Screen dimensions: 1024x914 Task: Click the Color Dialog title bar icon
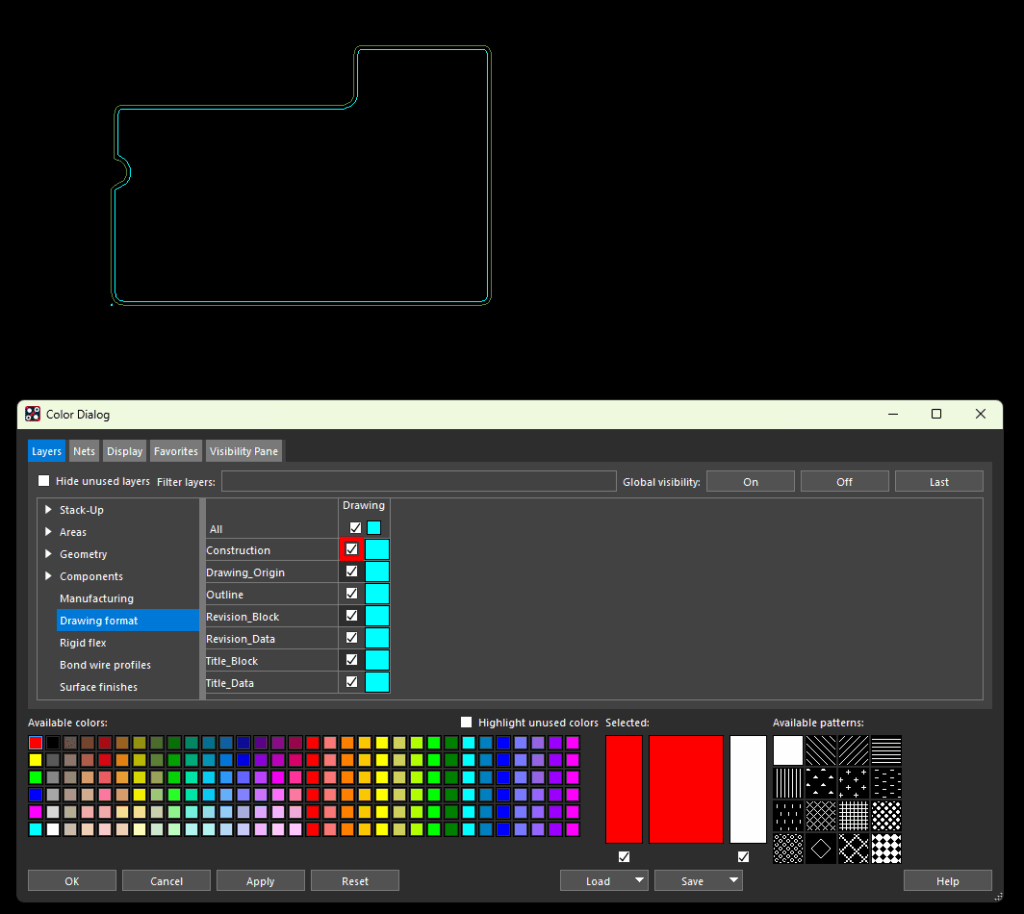click(x=33, y=414)
